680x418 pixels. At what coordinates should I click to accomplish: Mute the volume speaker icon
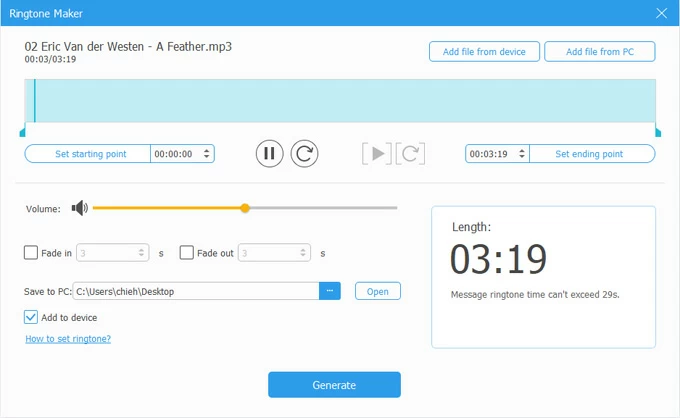79,208
